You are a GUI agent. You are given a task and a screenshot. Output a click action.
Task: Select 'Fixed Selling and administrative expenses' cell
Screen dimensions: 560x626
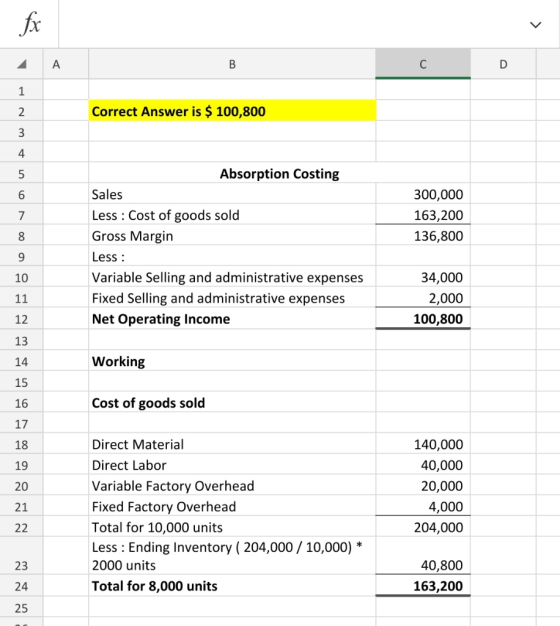pos(232,298)
